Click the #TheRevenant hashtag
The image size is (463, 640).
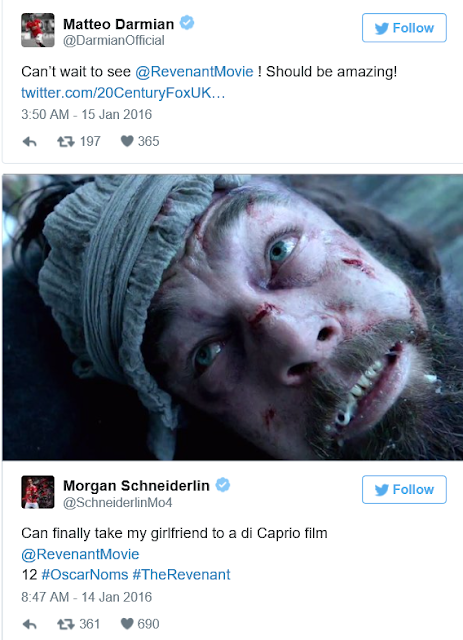pyautogui.click(x=182, y=575)
